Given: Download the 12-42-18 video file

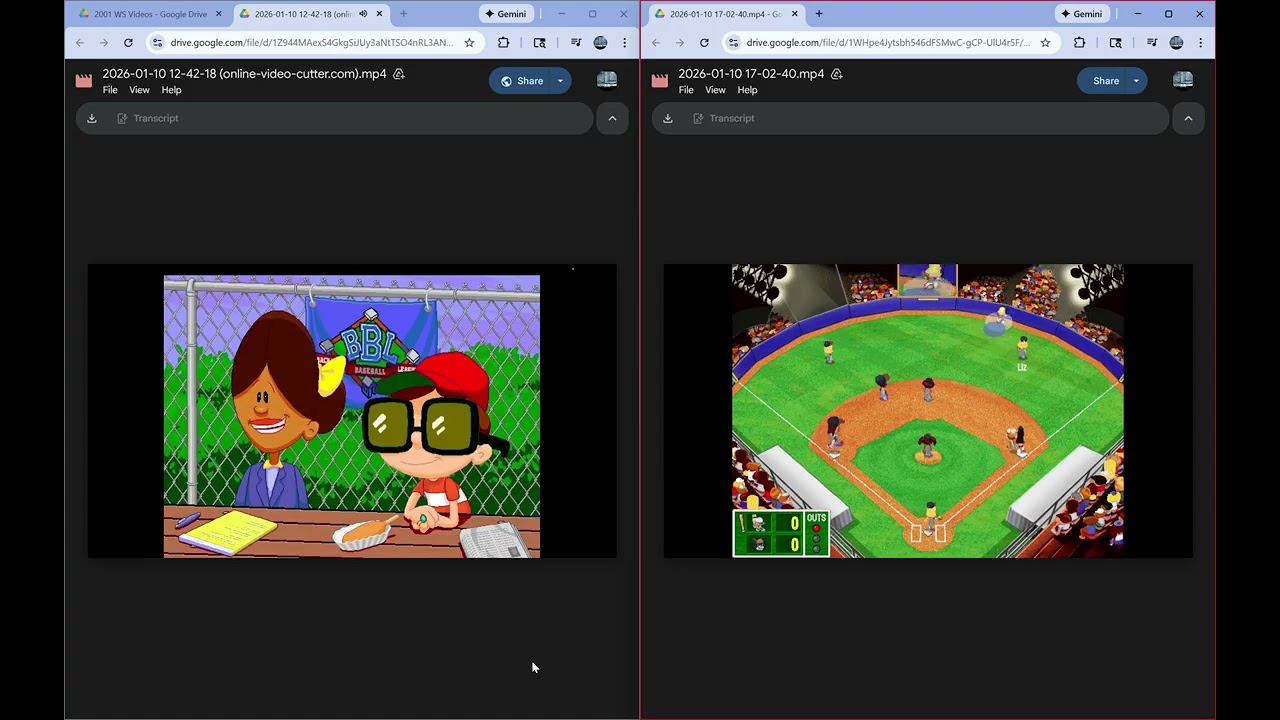Looking at the screenshot, I should pos(92,118).
